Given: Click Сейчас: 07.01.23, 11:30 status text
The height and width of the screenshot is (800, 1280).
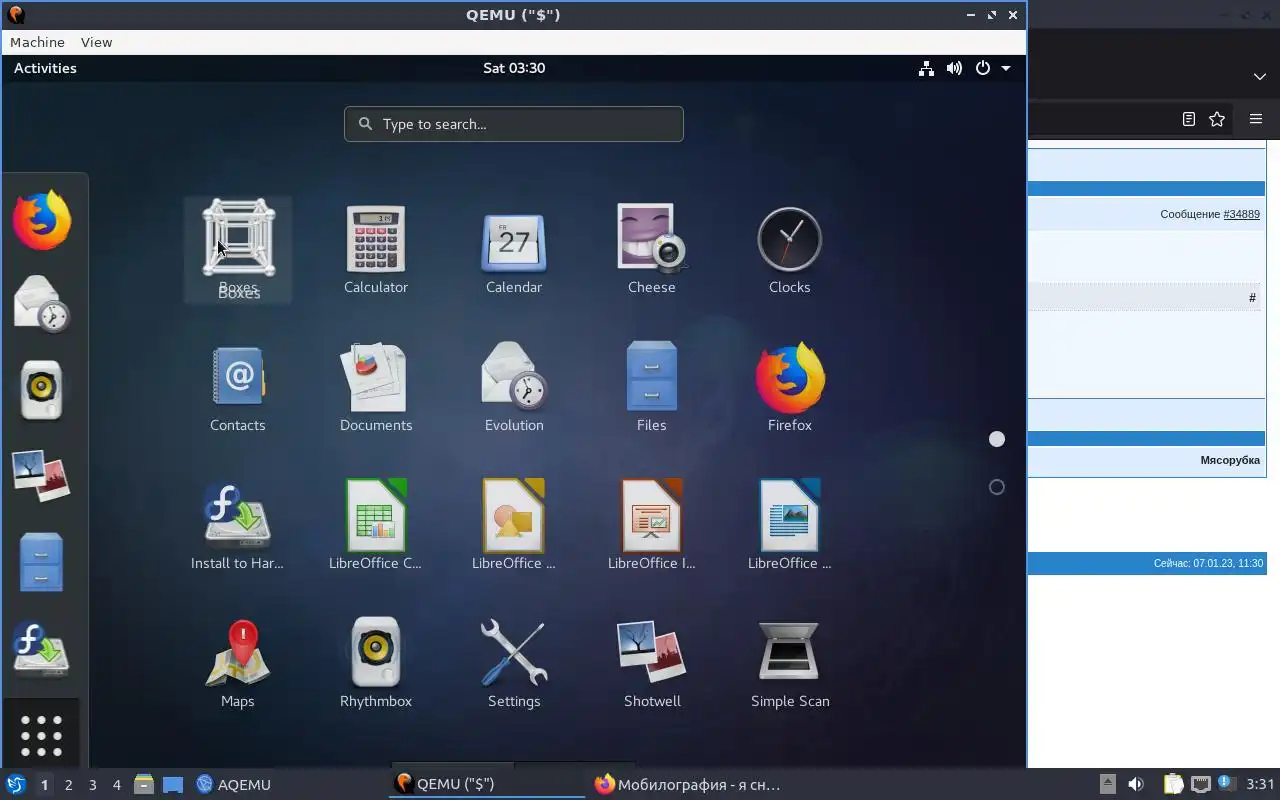Looking at the screenshot, I should pyautogui.click(x=1208, y=564).
